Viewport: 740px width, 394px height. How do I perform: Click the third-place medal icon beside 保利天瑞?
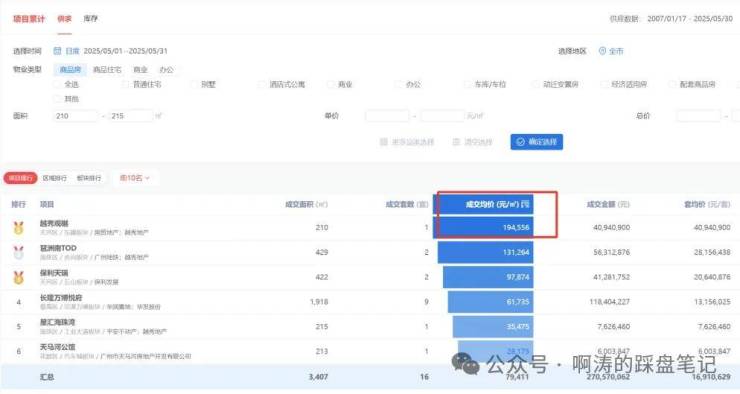click(x=18, y=277)
